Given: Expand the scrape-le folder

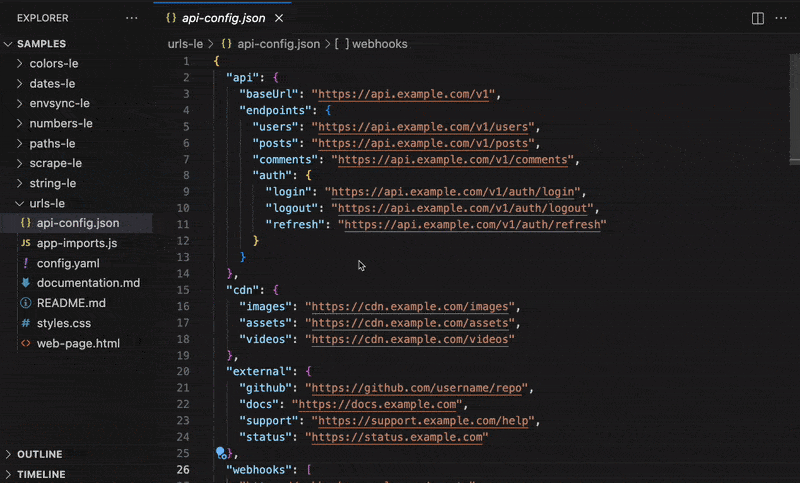Looking at the screenshot, I should coord(19,163).
